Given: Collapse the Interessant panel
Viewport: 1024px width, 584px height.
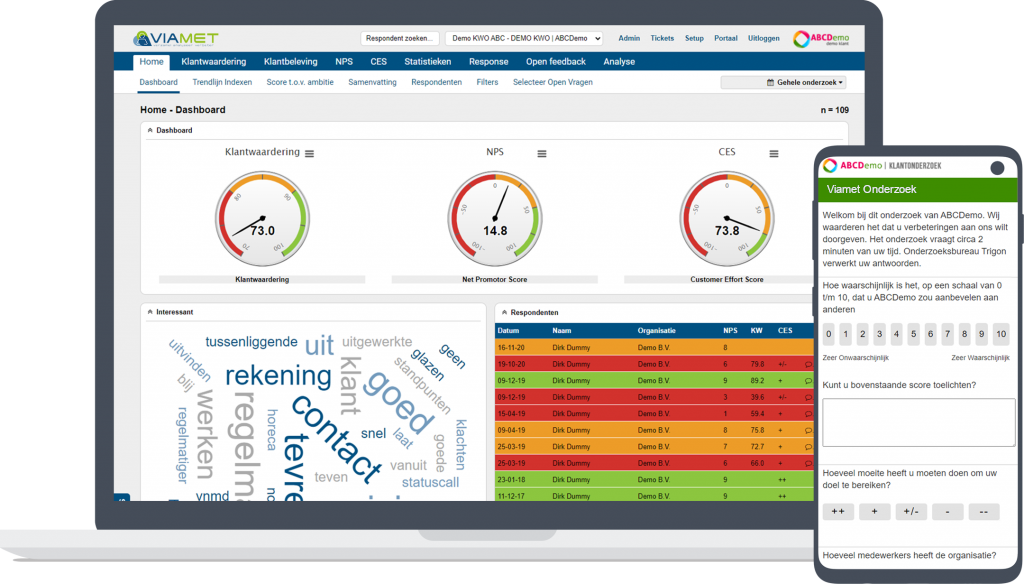Looking at the screenshot, I should coord(150,312).
